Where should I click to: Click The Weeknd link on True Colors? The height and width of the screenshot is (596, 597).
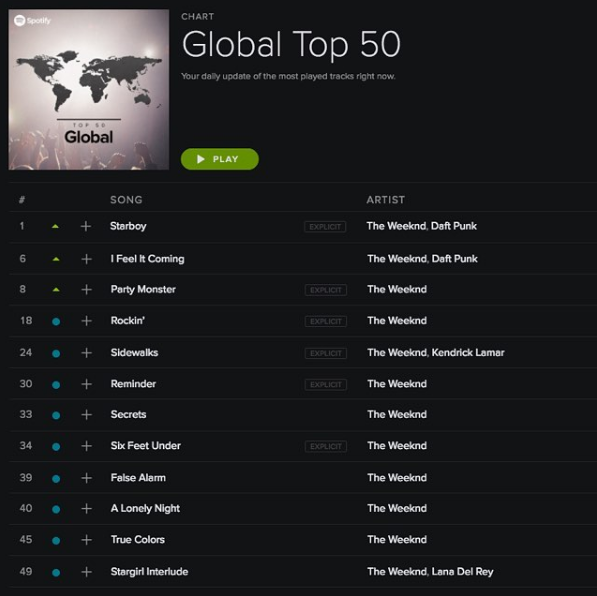(397, 540)
